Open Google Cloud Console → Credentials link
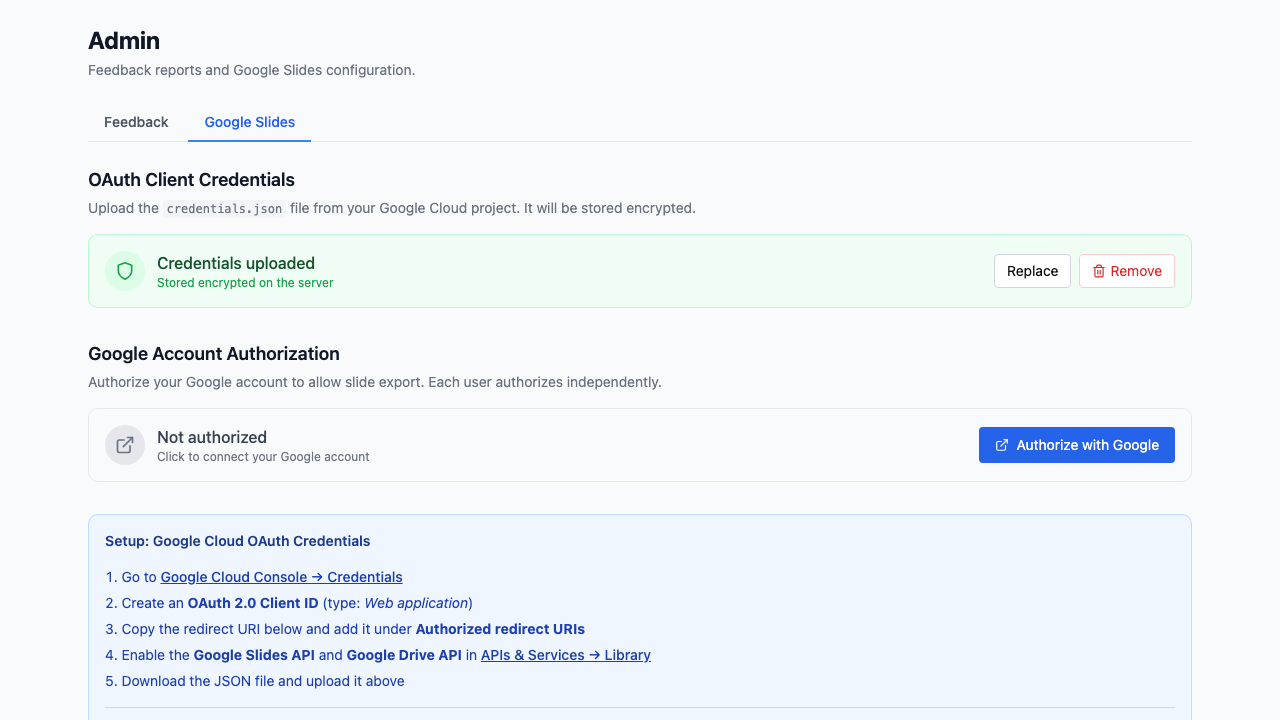 [x=281, y=577]
